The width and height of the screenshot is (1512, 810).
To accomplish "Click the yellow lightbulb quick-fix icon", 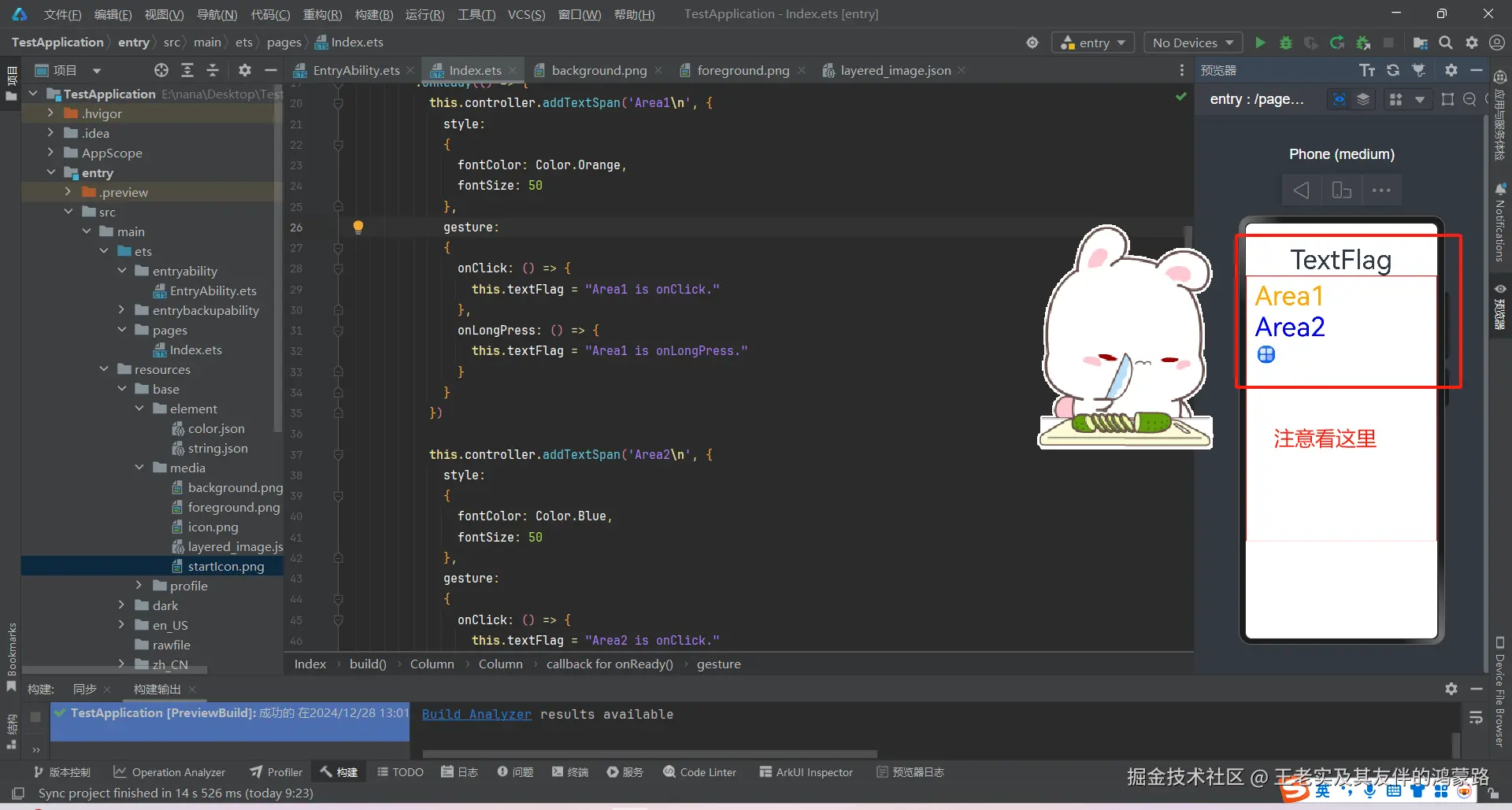I will click(x=358, y=227).
